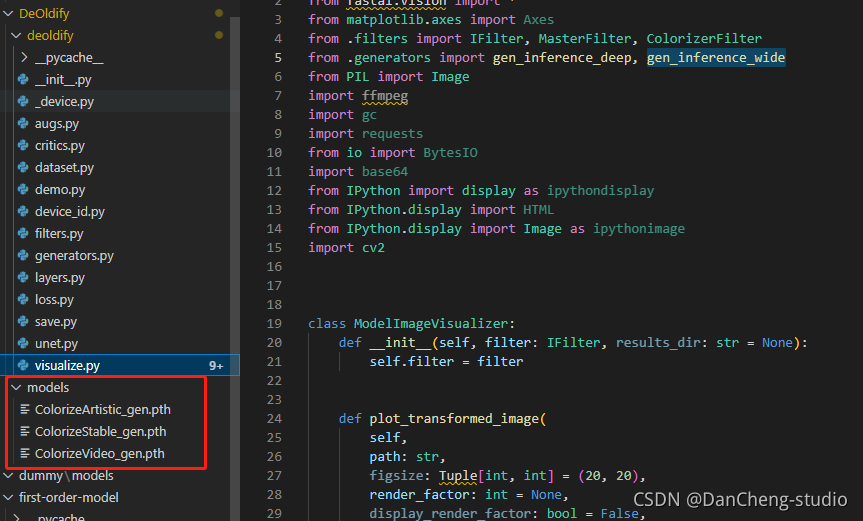Open dataset.py file
863x521 pixels.
pos(64,168)
